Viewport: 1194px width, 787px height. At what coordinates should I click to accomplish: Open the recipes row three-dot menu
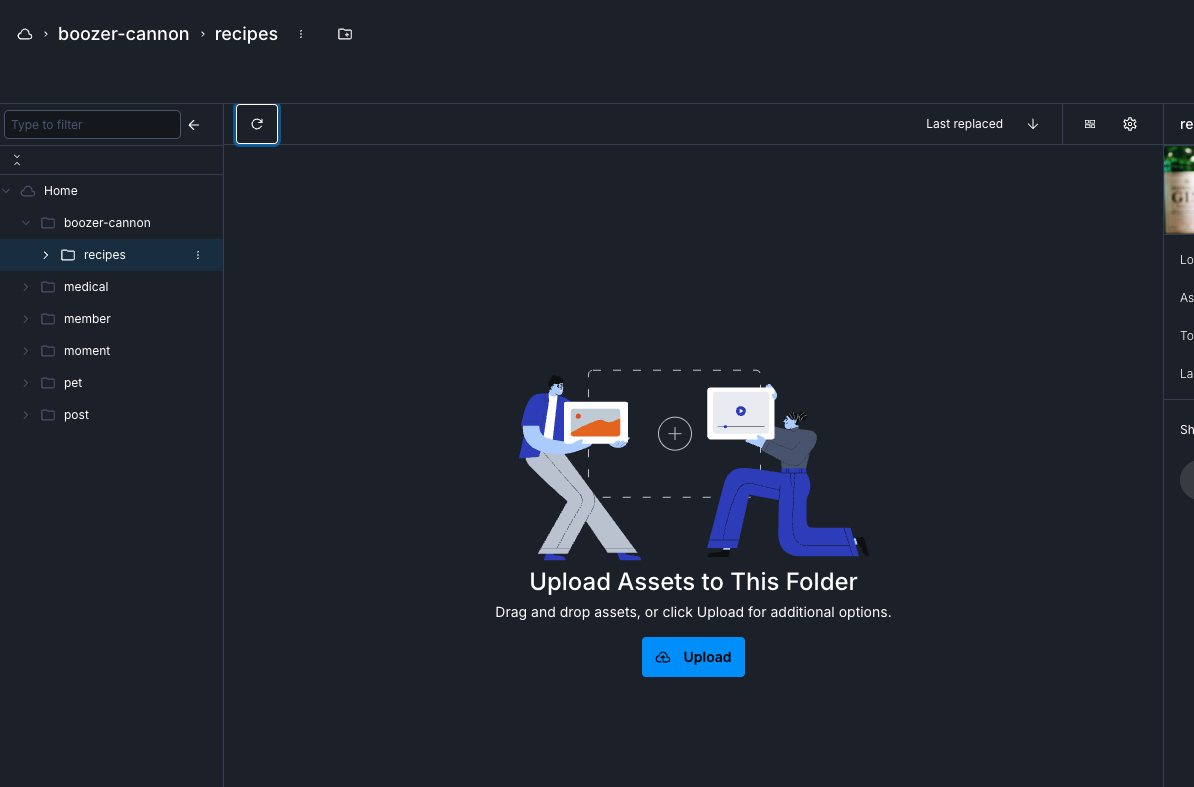click(x=198, y=255)
